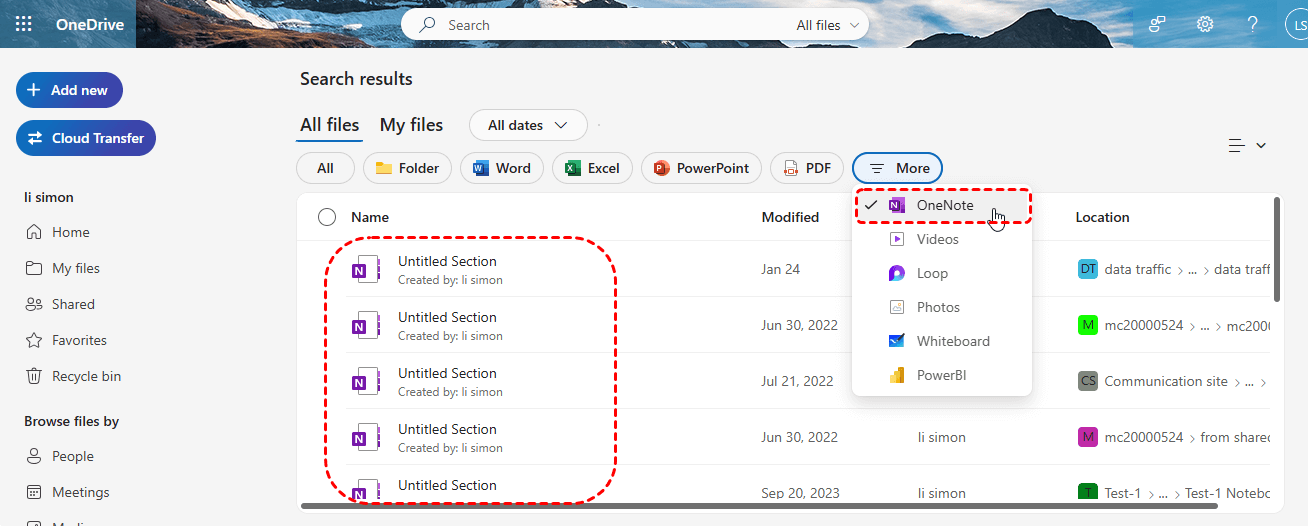
Task: Select the Loop menu entry
Action: [x=942, y=273]
